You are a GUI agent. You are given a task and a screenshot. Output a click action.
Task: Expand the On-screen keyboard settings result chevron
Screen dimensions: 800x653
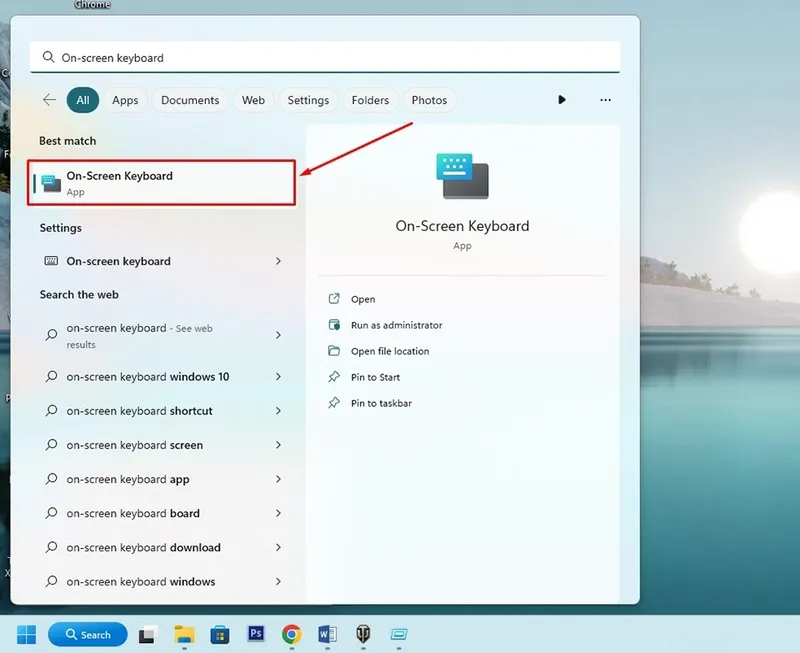(278, 261)
